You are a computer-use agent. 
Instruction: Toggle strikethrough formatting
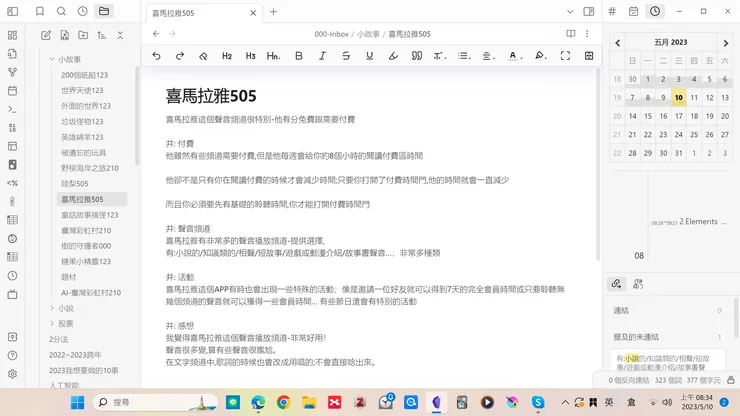click(346, 56)
